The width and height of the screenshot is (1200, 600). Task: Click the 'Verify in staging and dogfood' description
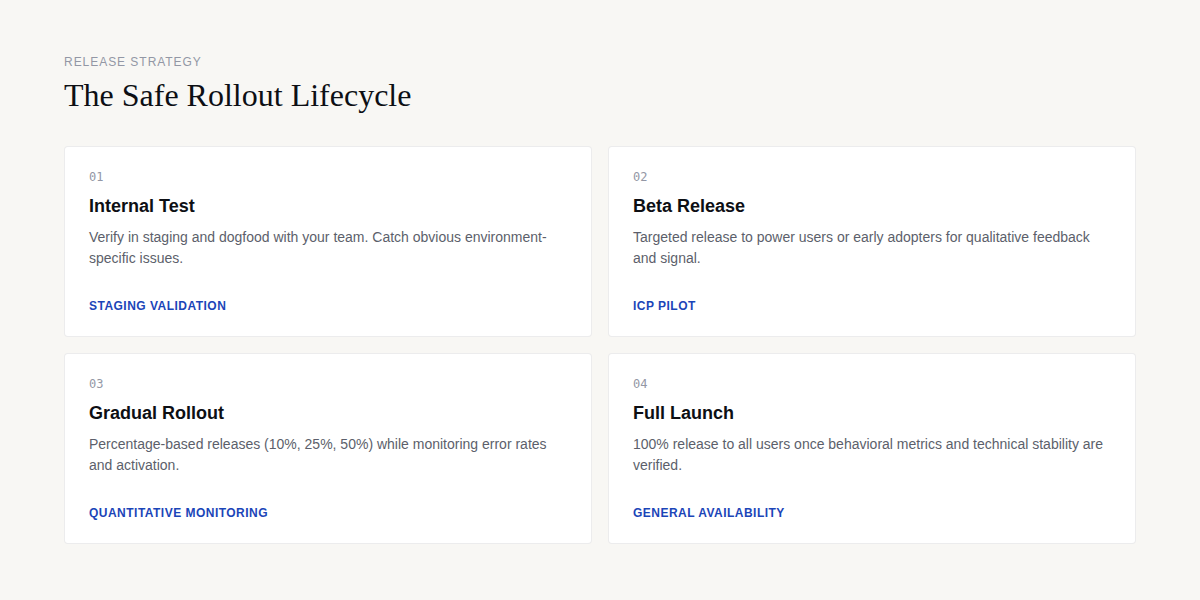click(318, 248)
